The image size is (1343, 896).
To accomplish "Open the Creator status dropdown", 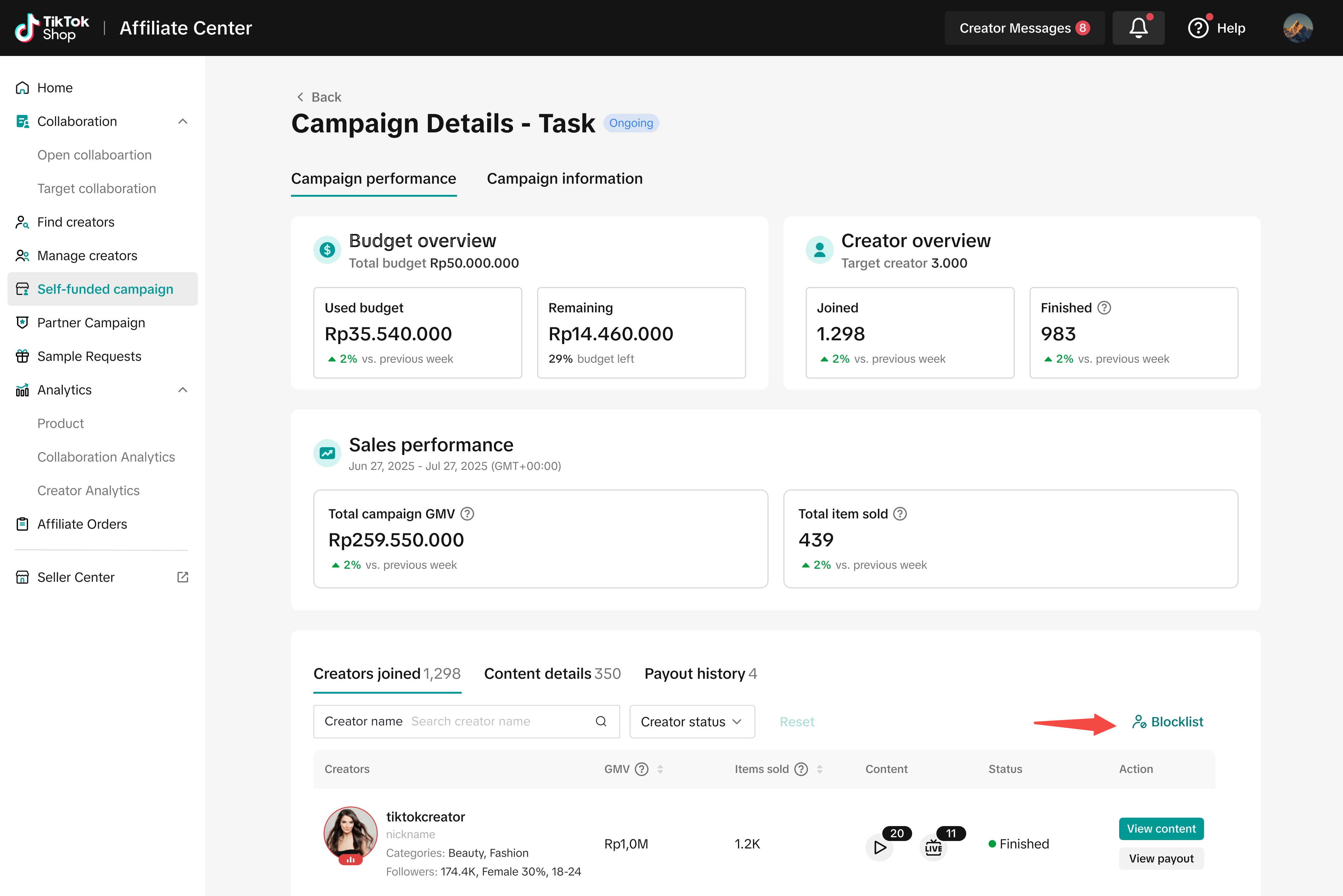I will pos(691,722).
